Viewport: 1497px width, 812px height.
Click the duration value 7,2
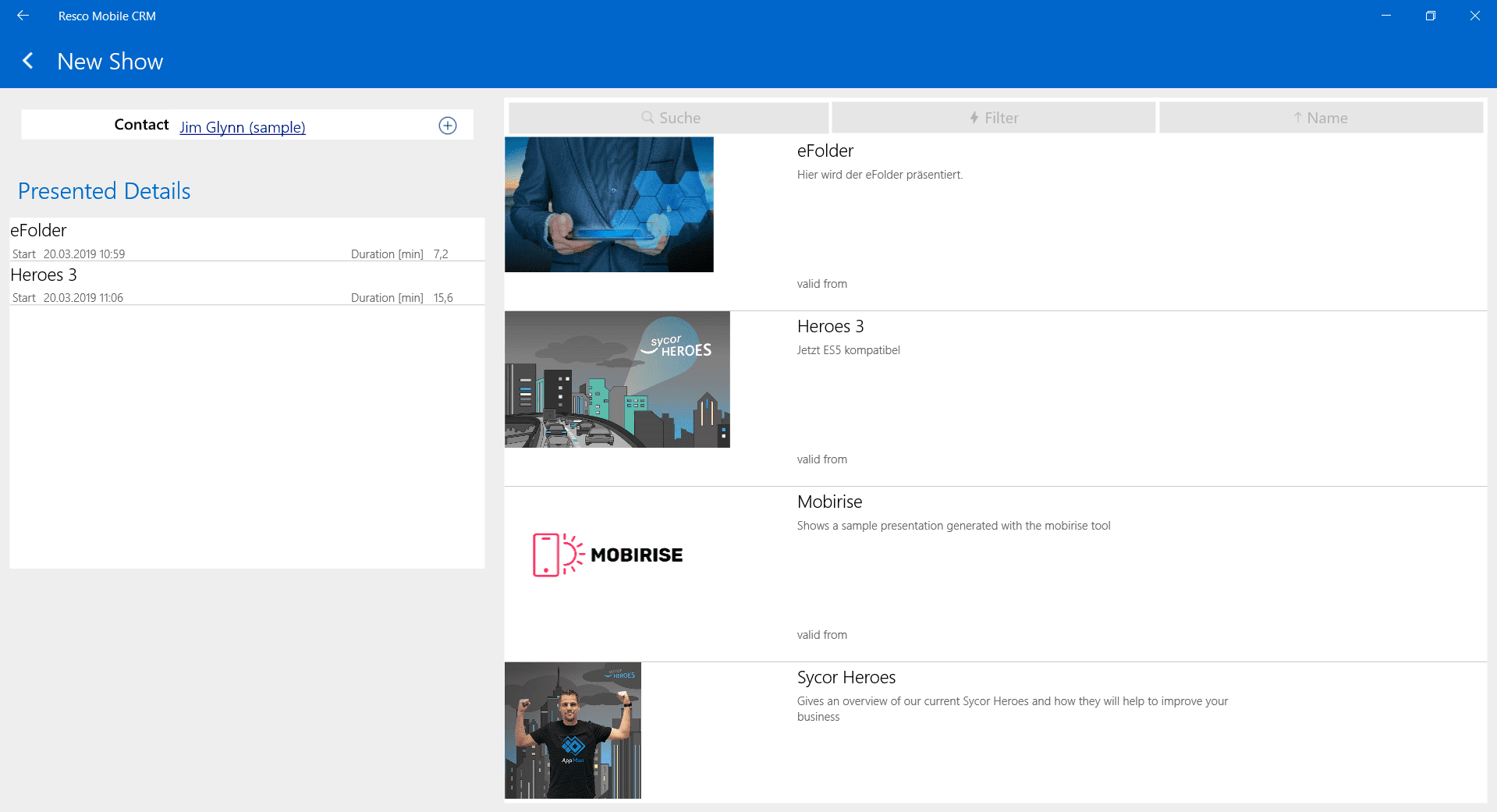click(441, 254)
